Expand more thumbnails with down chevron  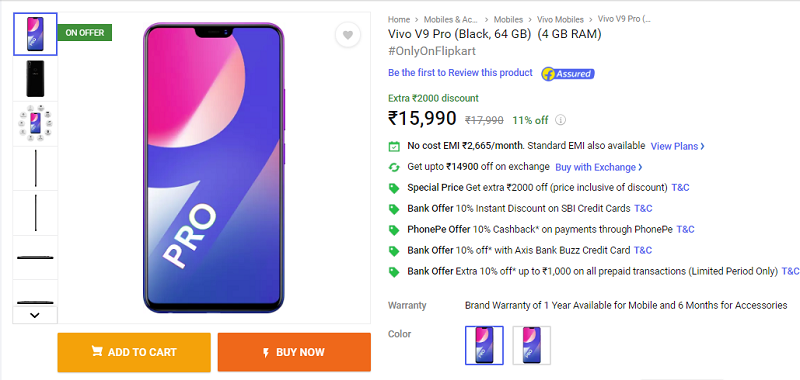35,315
